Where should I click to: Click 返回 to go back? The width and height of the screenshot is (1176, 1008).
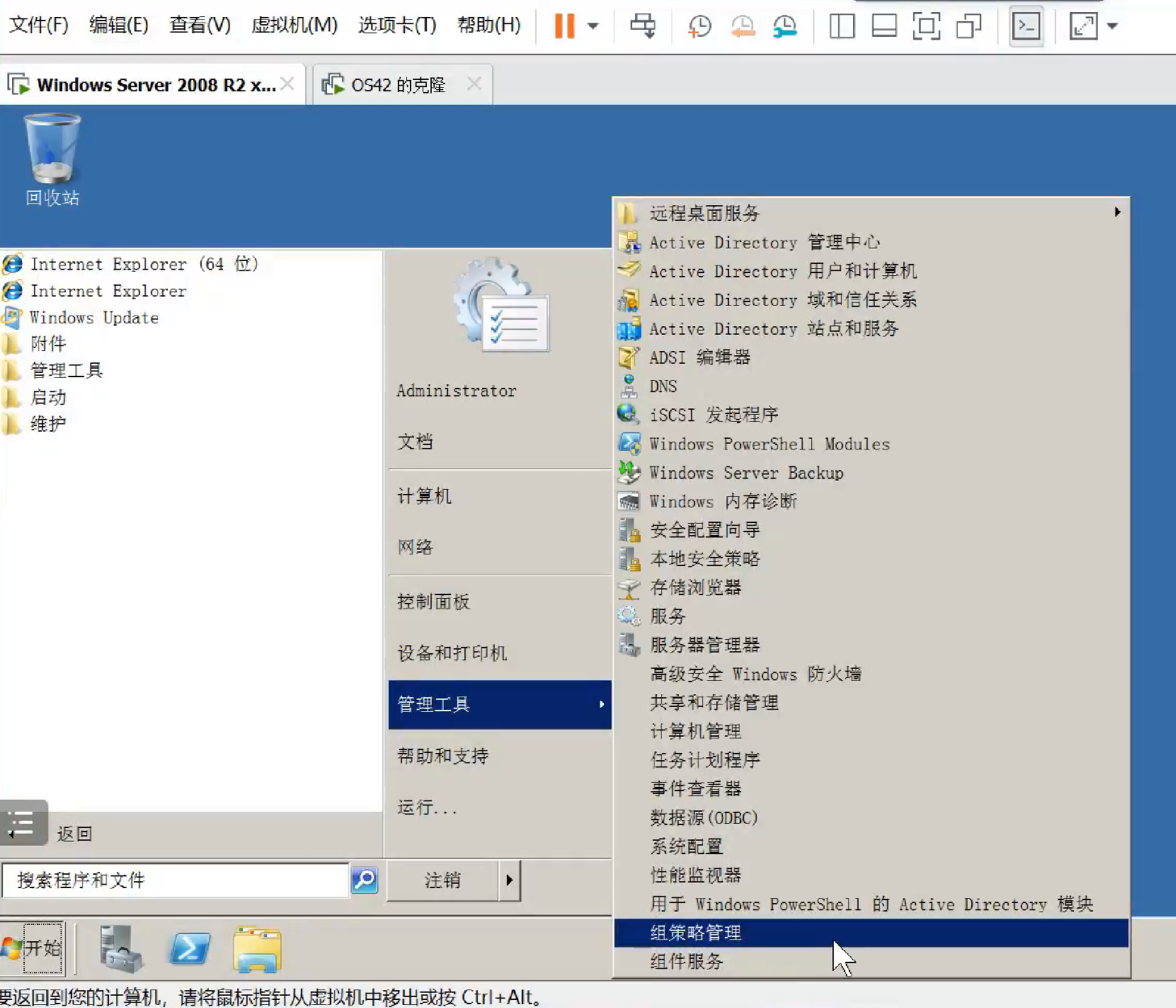pos(74,834)
